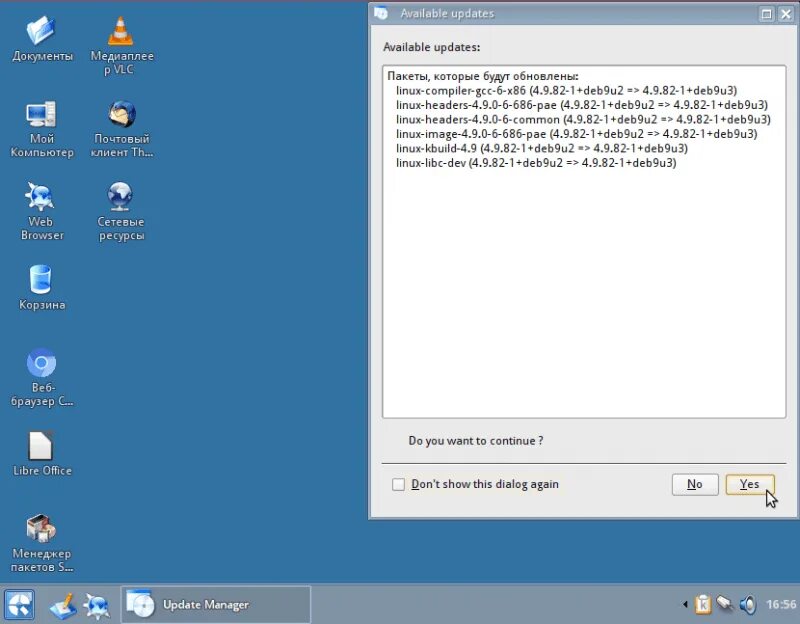Click the network connection tray icon
800x624 pixels.
point(725,604)
